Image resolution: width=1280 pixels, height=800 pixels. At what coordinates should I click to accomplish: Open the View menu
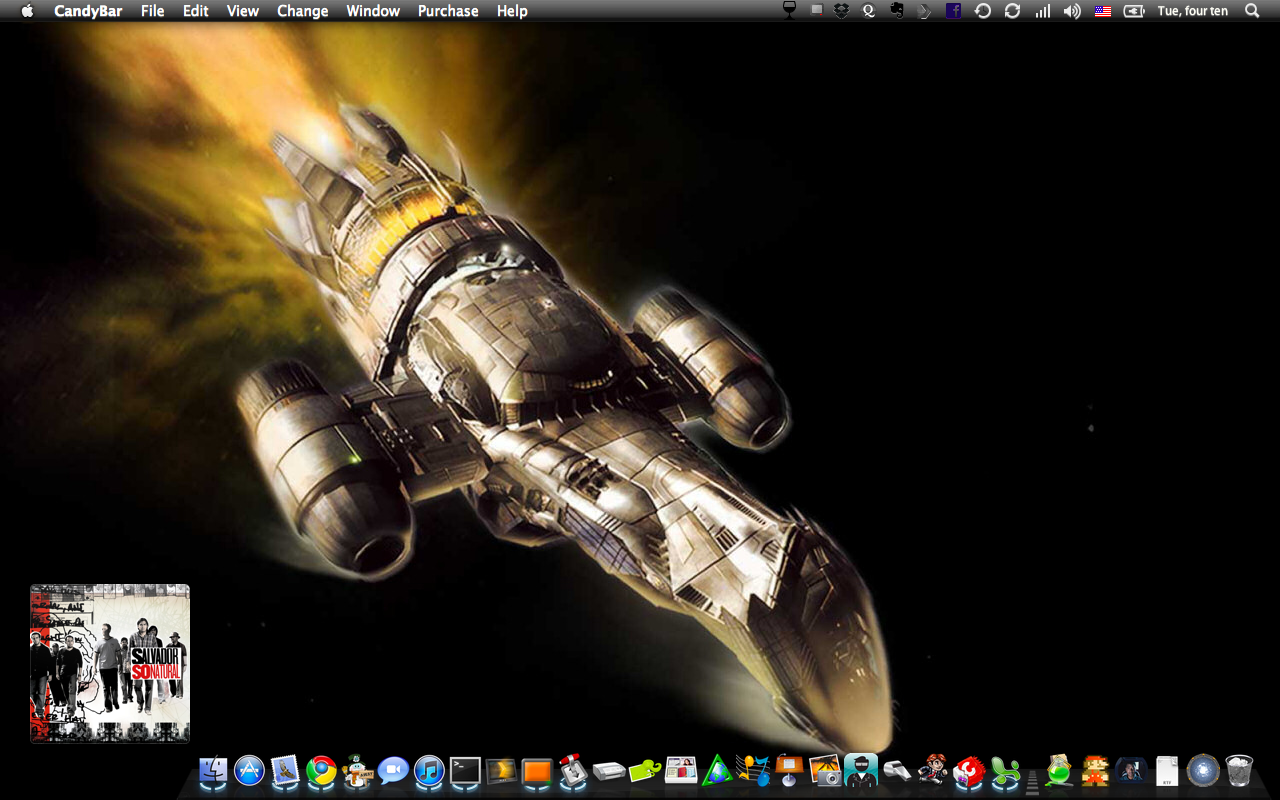coord(243,11)
